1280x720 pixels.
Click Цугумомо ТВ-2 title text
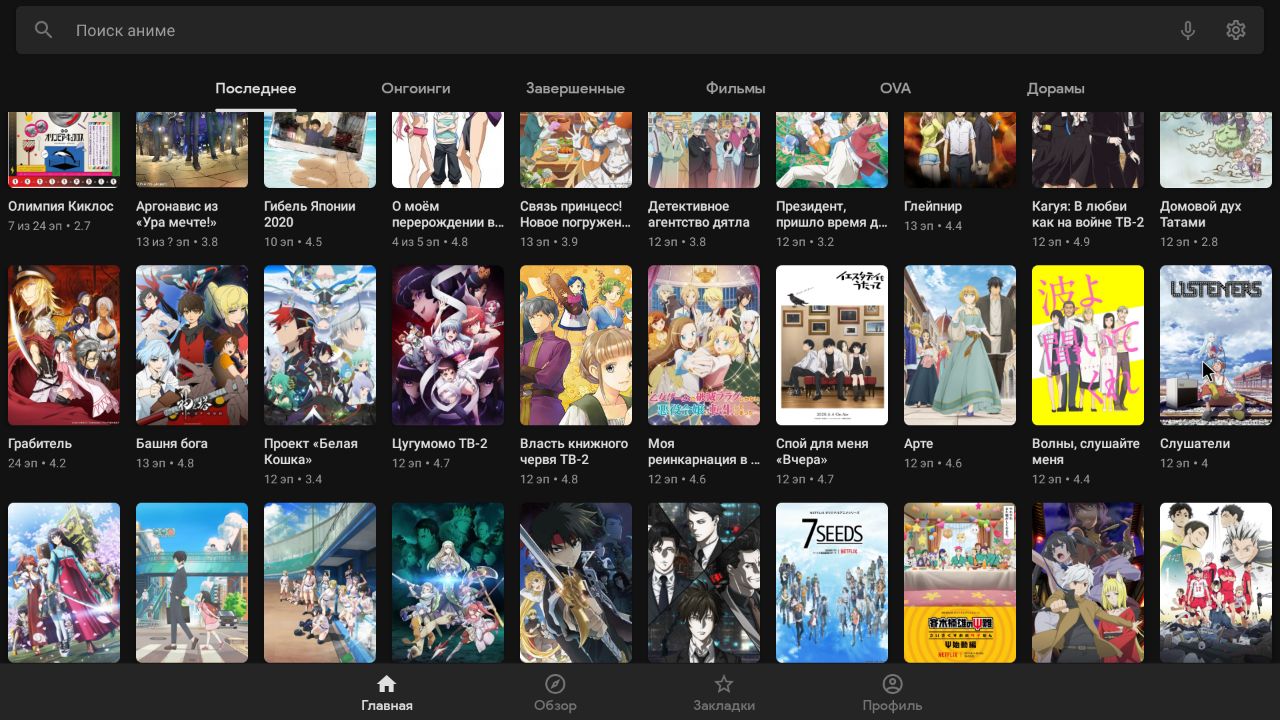pos(440,443)
